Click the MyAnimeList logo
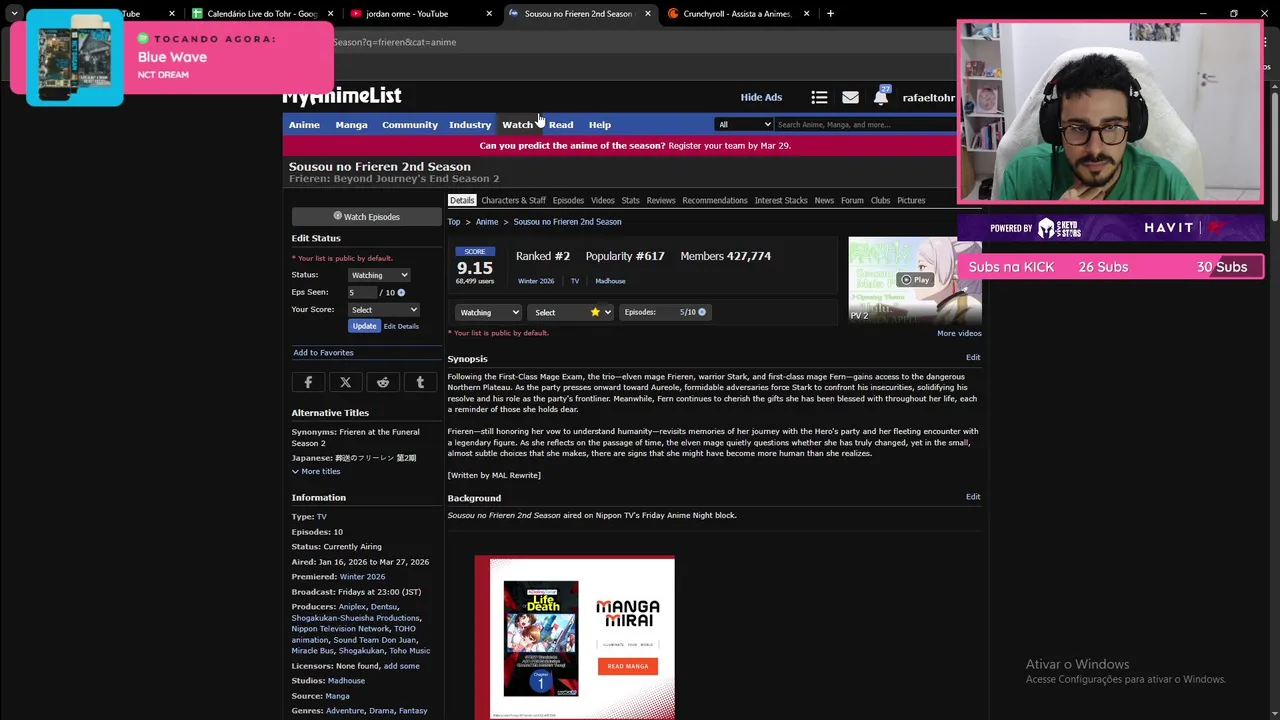Screen dimensions: 1280x720 (341, 96)
